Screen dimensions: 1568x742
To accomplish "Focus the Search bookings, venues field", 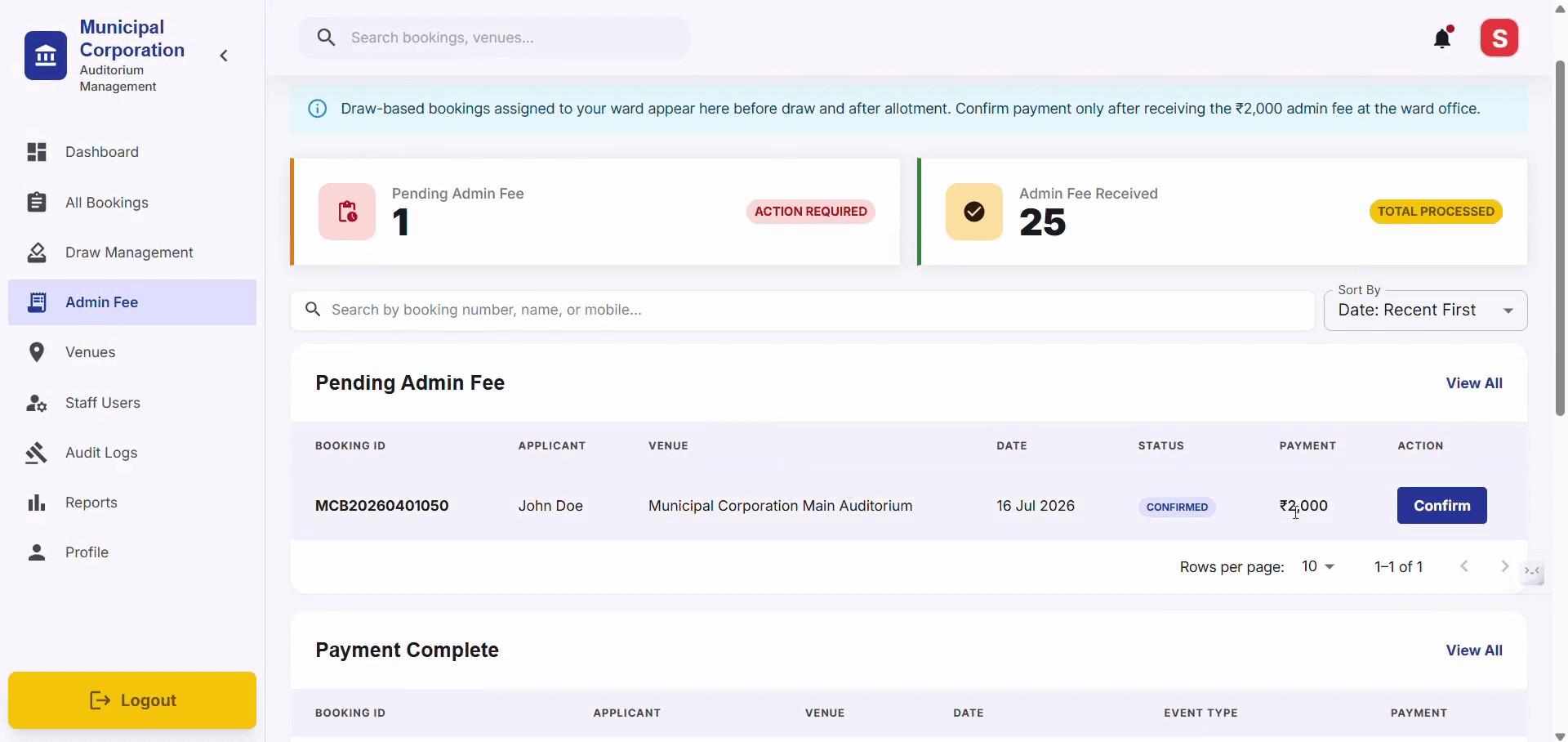I will pyautogui.click(x=494, y=38).
